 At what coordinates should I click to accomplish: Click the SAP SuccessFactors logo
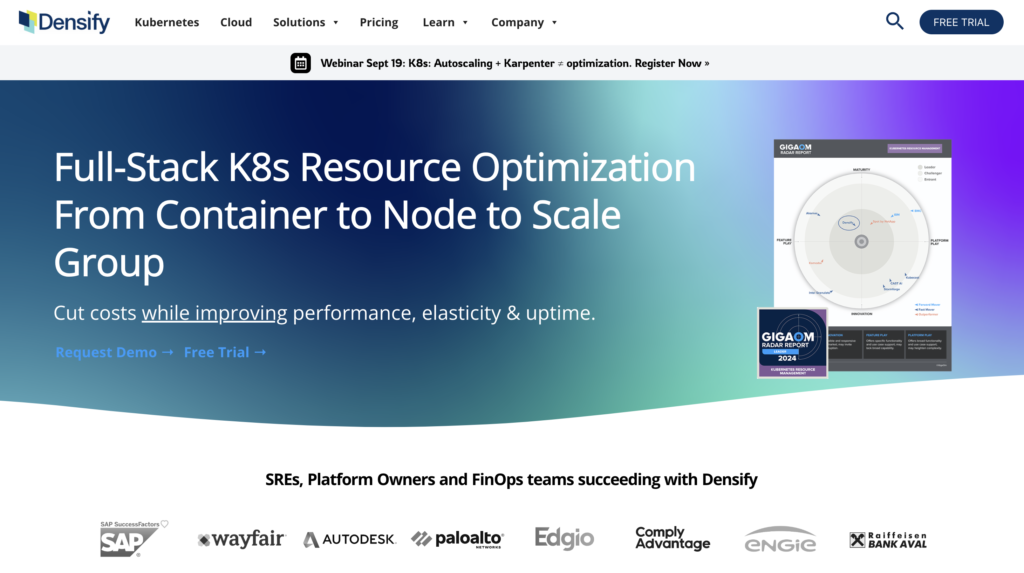coord(133,539)
